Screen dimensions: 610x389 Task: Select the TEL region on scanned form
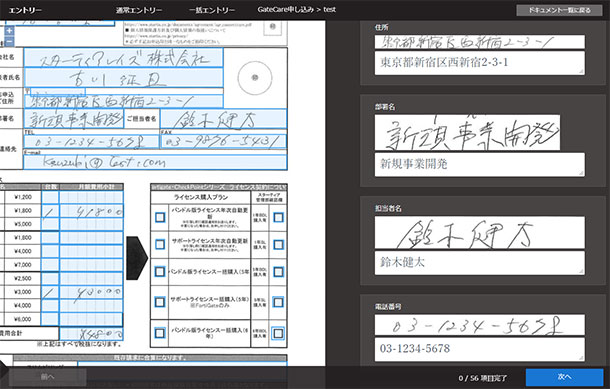pos(91,142)
